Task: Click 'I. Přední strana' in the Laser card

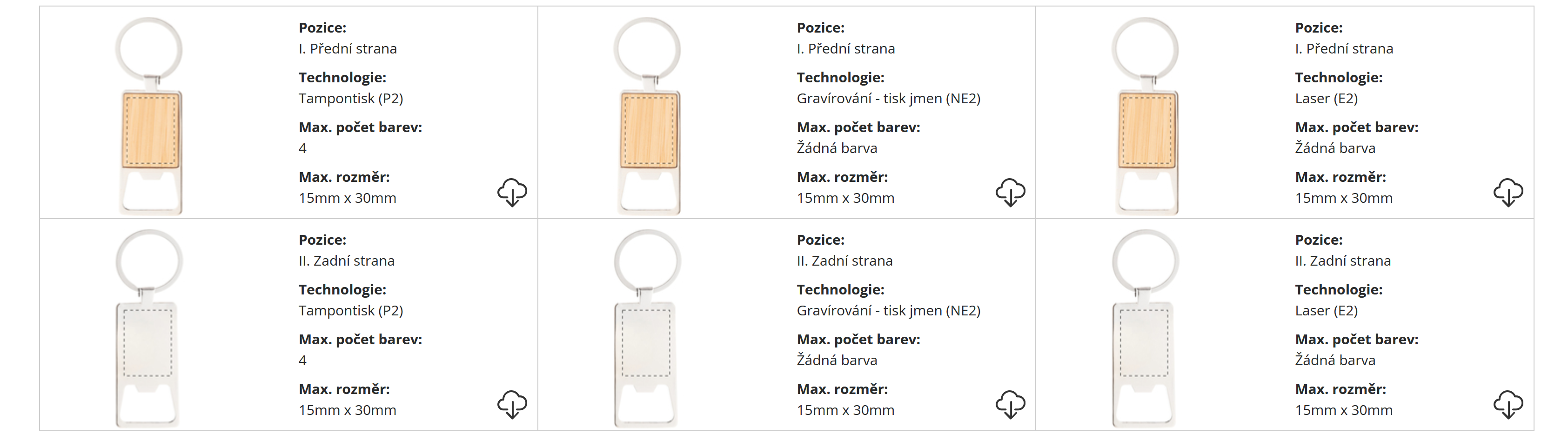Action: [1343, 49]
